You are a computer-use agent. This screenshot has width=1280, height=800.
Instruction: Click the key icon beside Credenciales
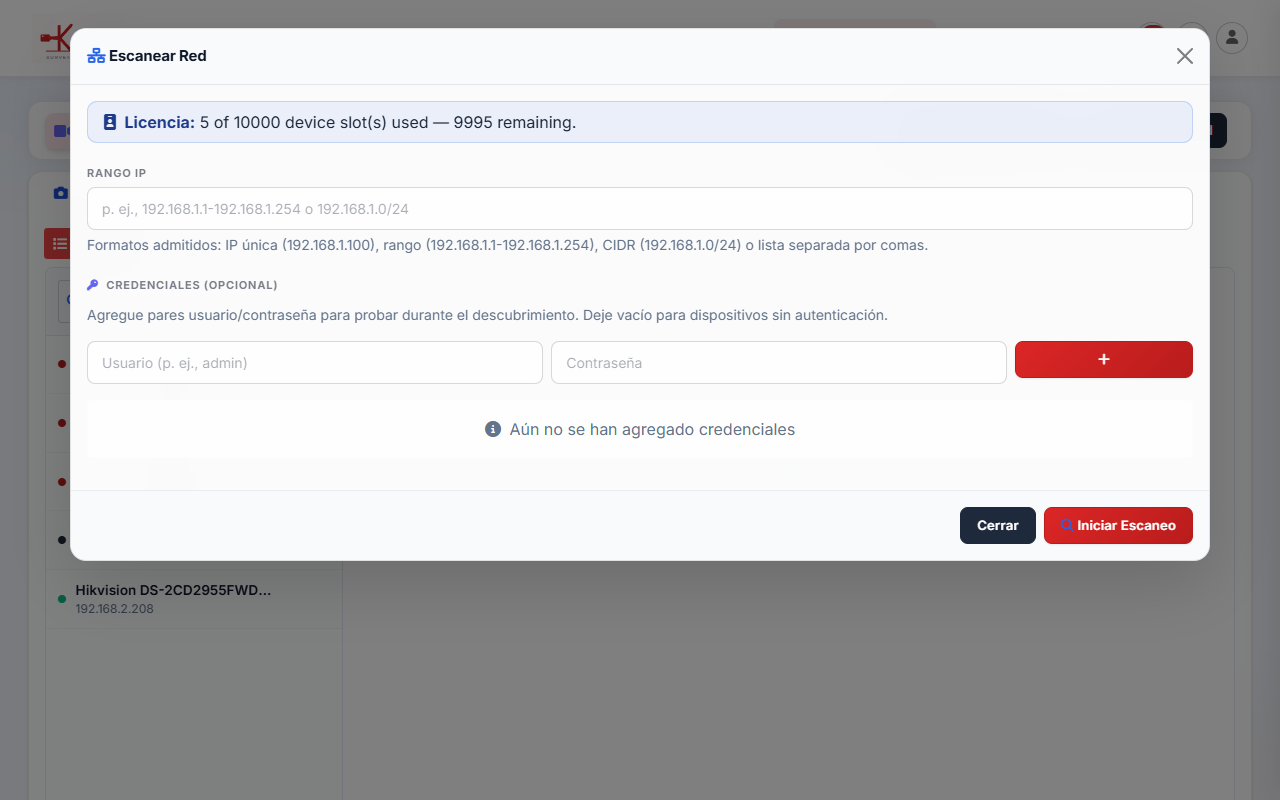(93, 285)
